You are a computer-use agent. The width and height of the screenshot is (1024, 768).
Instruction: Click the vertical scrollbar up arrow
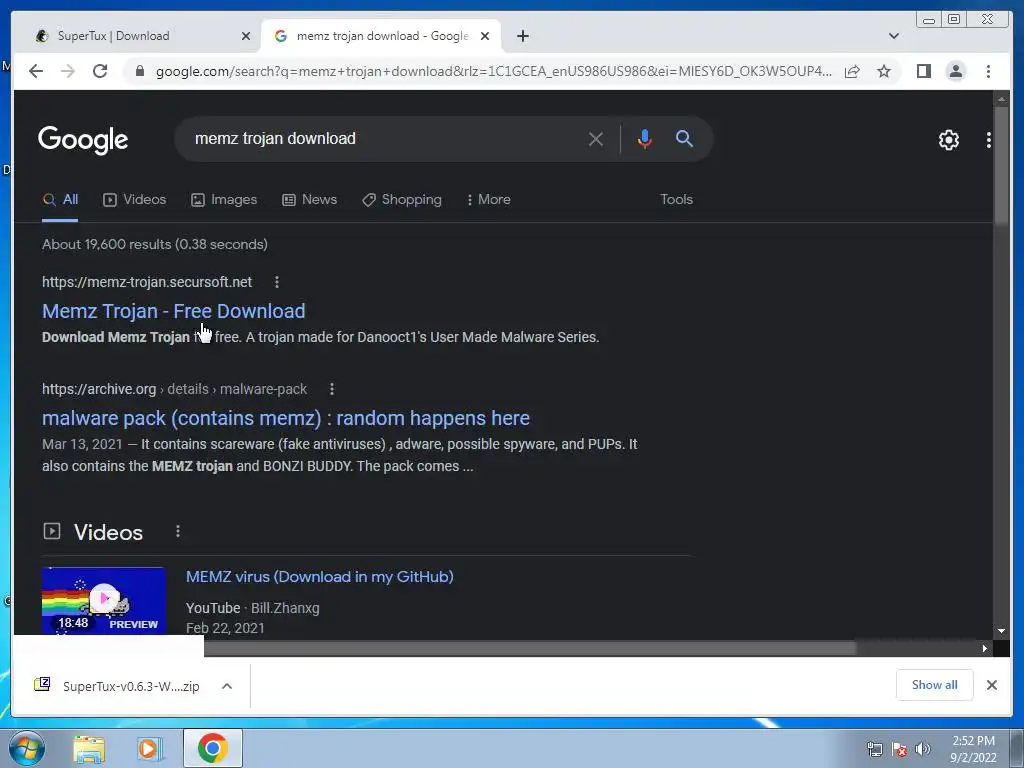[1001, 99]
